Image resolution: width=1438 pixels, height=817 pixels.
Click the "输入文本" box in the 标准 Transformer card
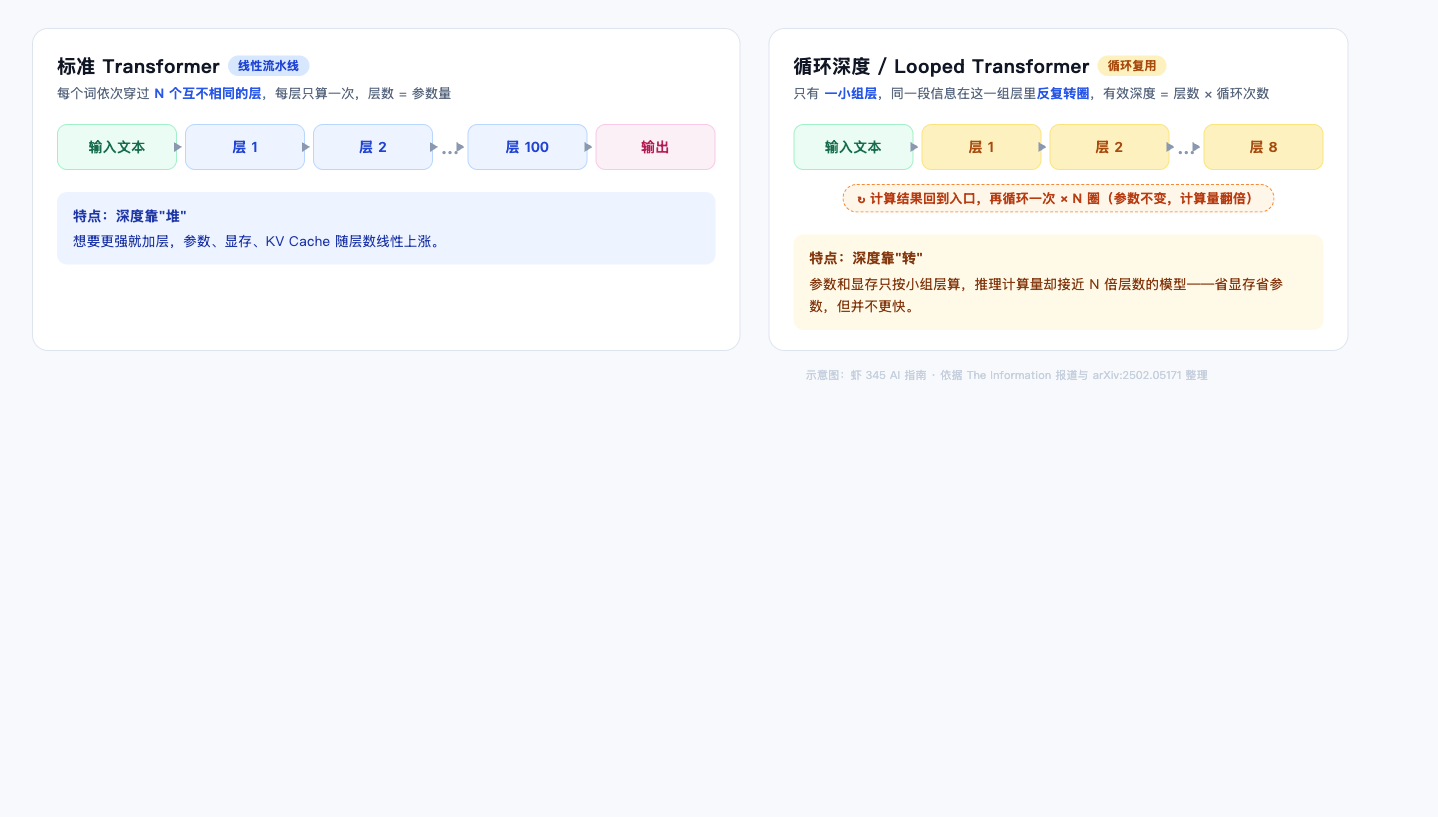(117, 147)
